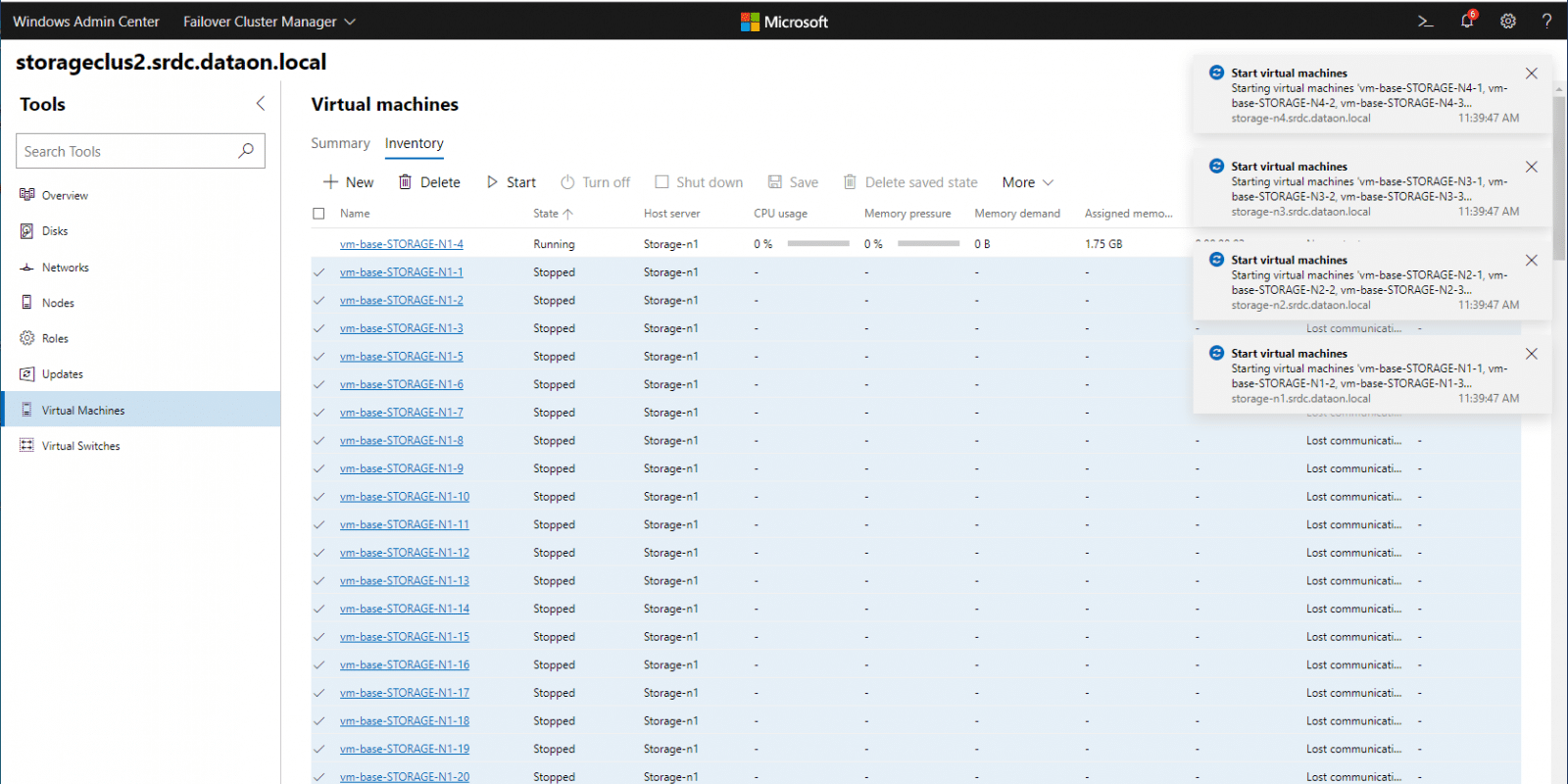Uncheck row vm-base-STORAGE-N1-11

(x=318, y=524)
